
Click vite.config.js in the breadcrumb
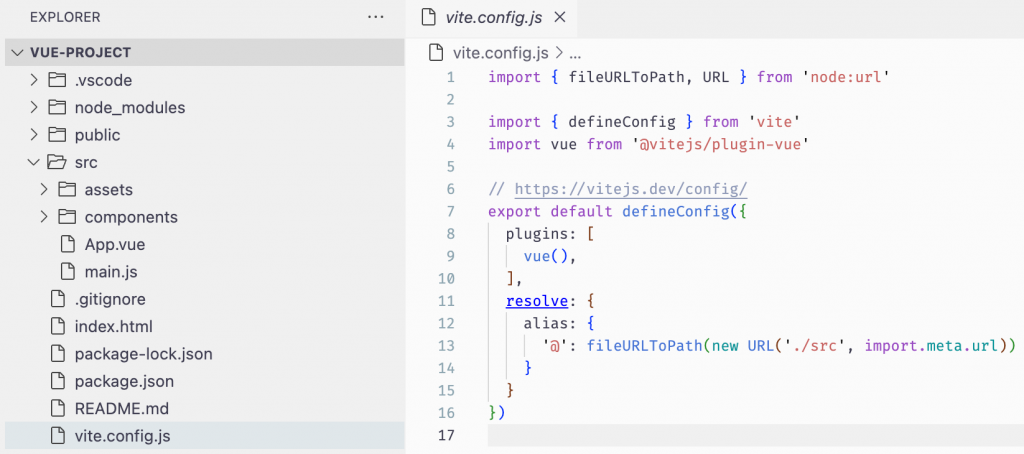[500, 53]
